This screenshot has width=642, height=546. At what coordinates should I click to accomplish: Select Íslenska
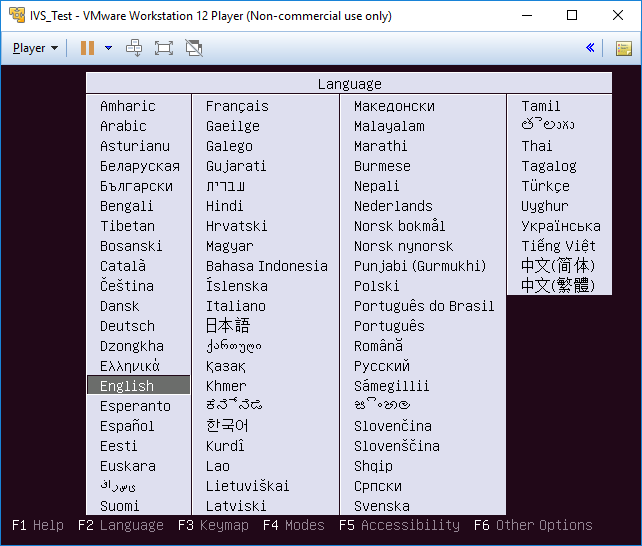click(237, 285)
